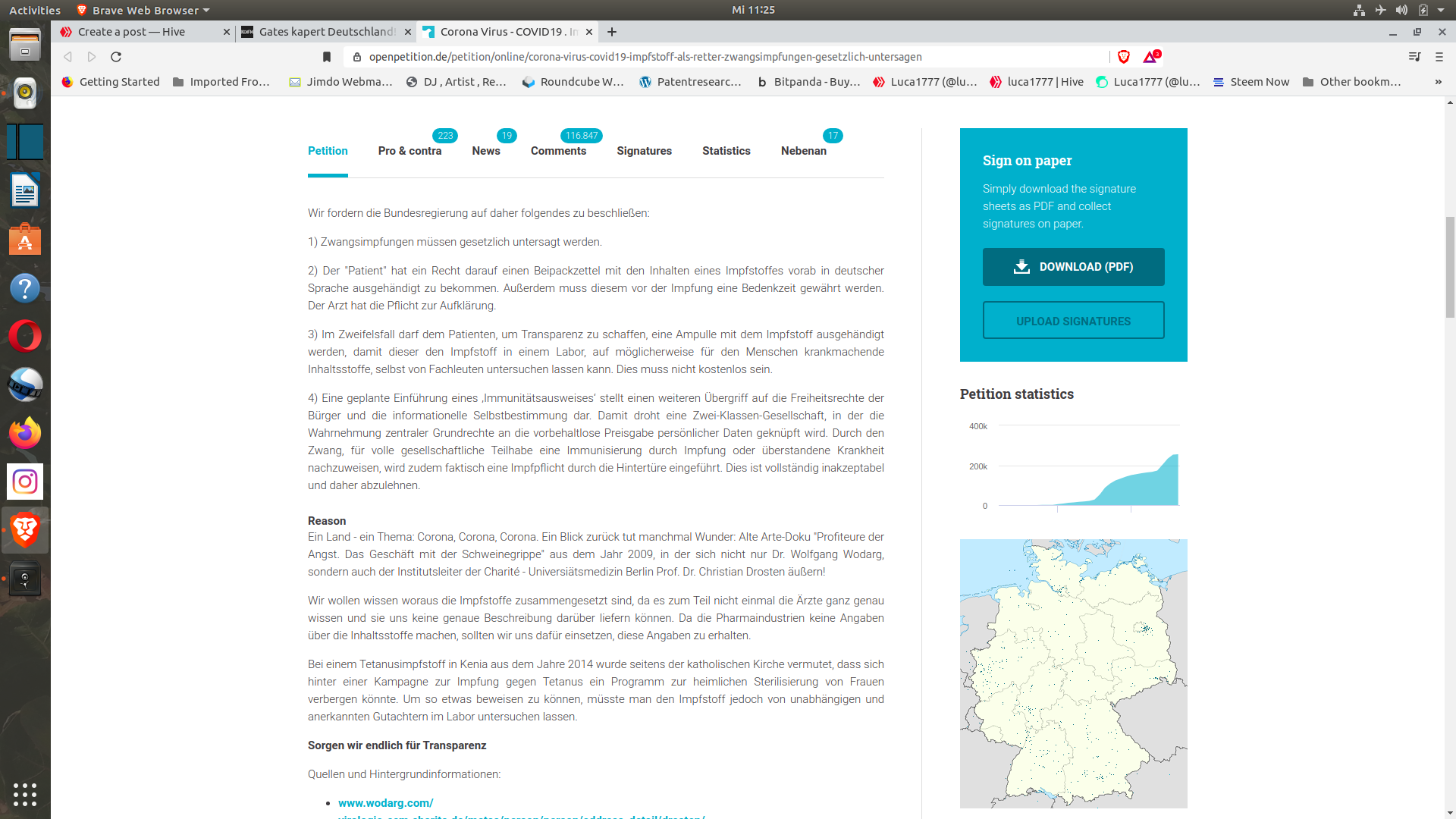This screenshot has width=1456, height=819.
Task: Click the address bar URL
Action: 645,57
